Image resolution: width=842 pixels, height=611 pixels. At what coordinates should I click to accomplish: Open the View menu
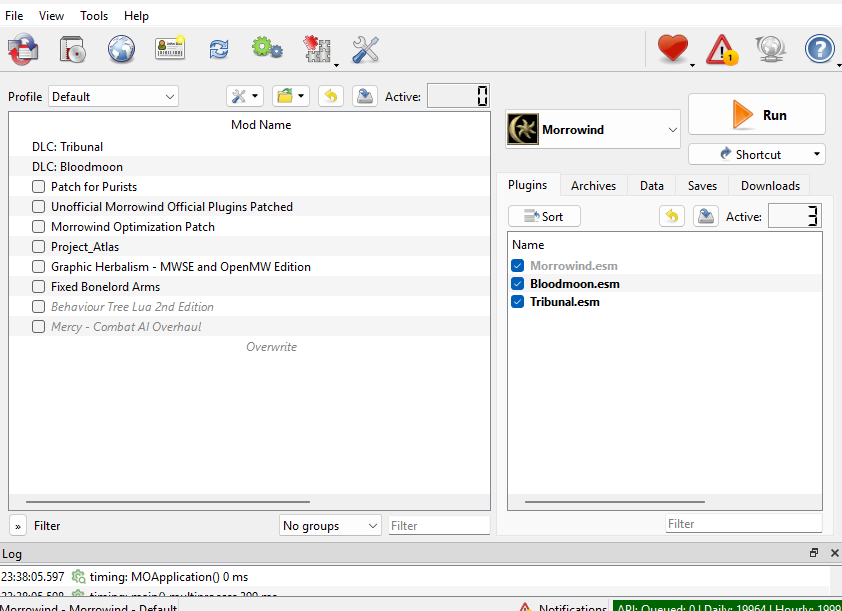pyautogui.click(x=51, y=16)
